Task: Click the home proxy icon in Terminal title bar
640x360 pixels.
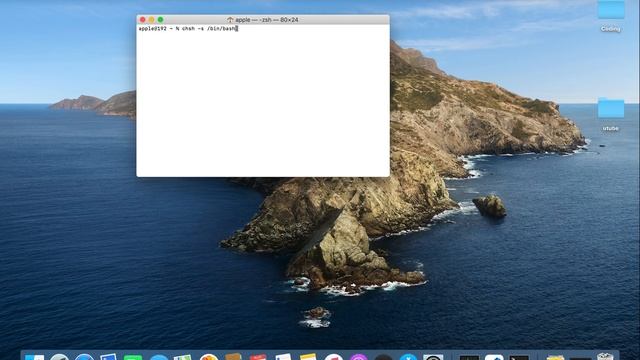Action: 230,20
